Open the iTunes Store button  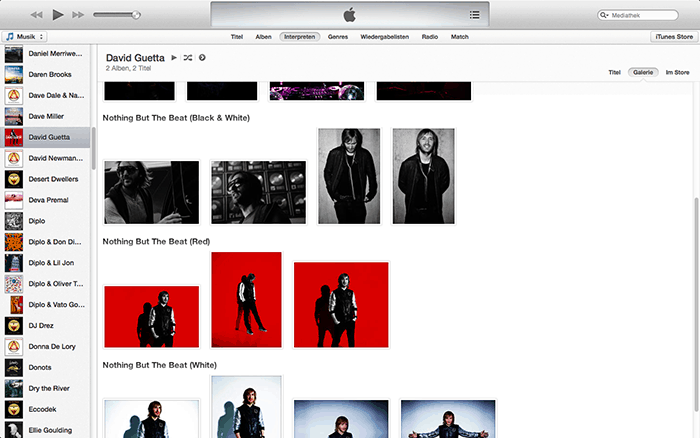tap(674, 37)
